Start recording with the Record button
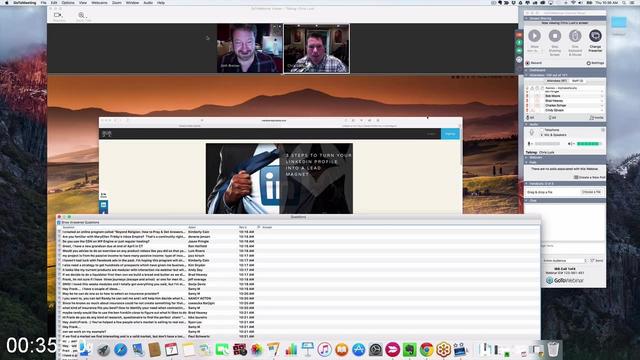The width and height of the screenshot is (640, 360). [x=534, y=63]
